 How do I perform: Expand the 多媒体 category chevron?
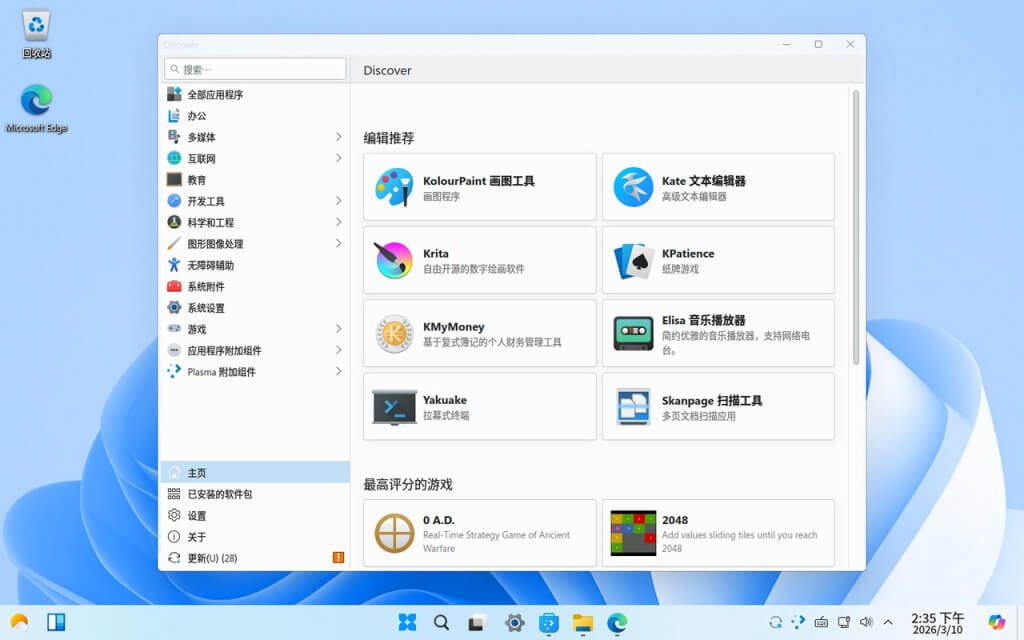click(338, 136)
